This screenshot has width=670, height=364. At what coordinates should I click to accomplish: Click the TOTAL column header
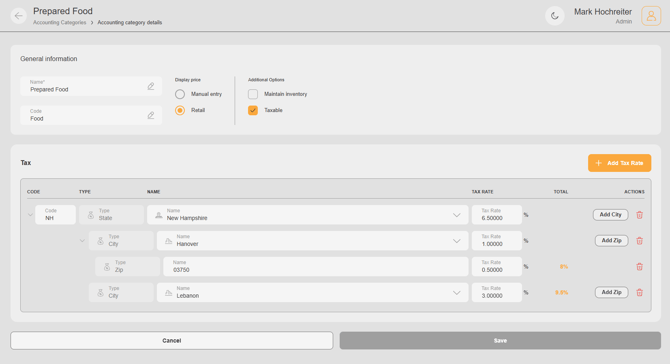click(x=561, y=192)
